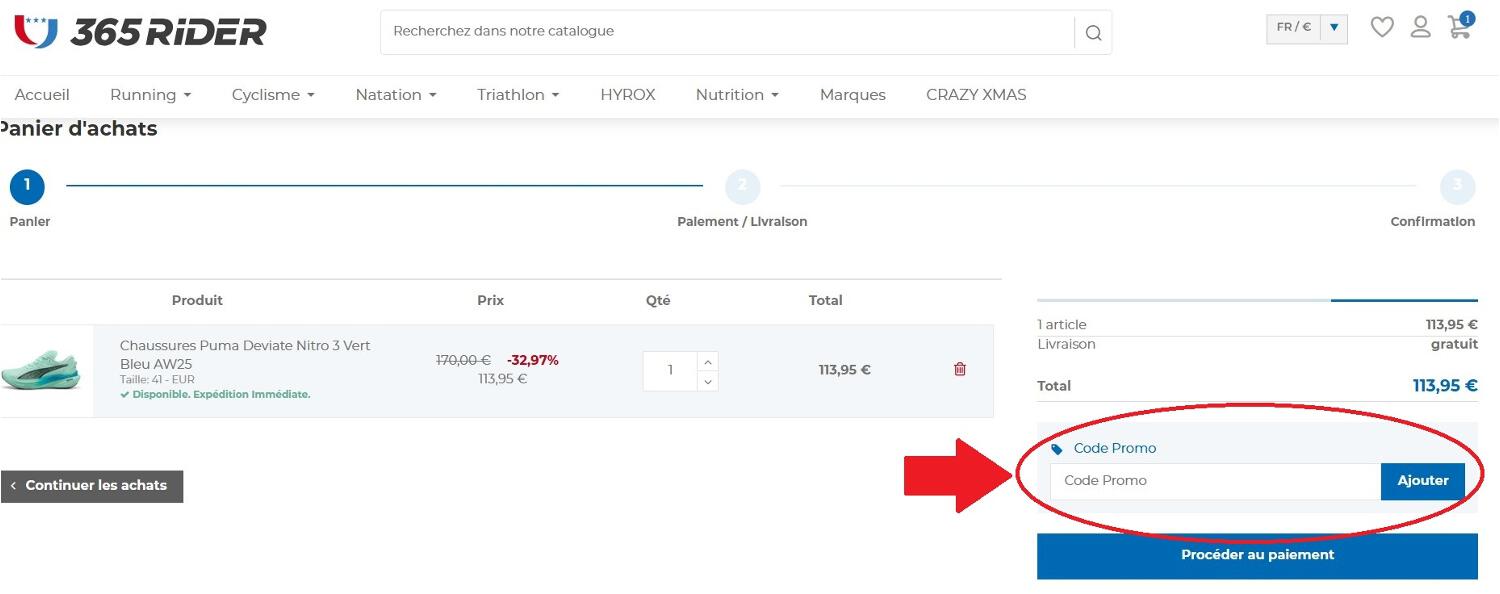
Task: Click the Ajouter promo code button
Action: tap(1422, 480)
